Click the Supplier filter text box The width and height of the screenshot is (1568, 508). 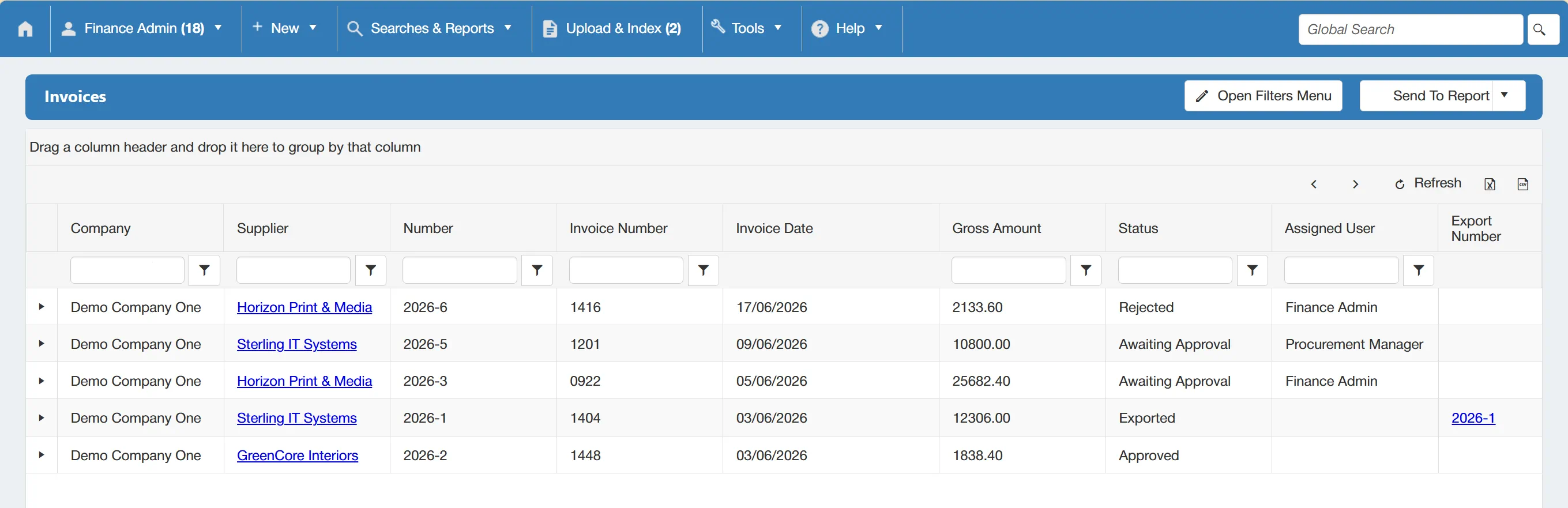(x=294, y=270)
